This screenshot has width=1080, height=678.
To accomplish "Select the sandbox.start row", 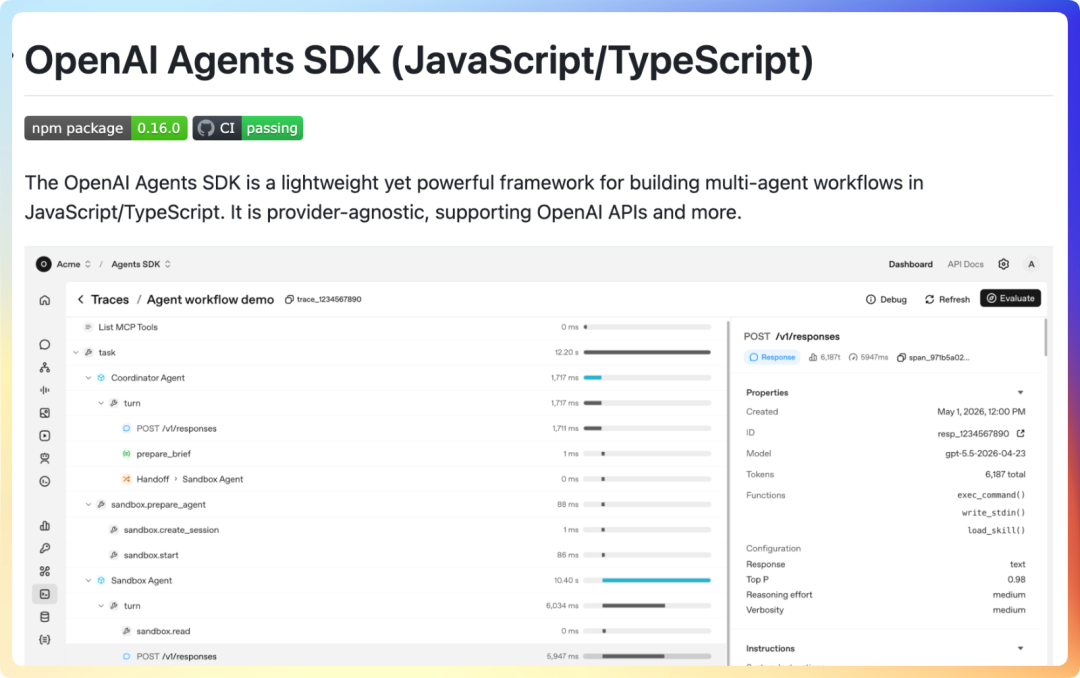I will [x=397, y=555].
